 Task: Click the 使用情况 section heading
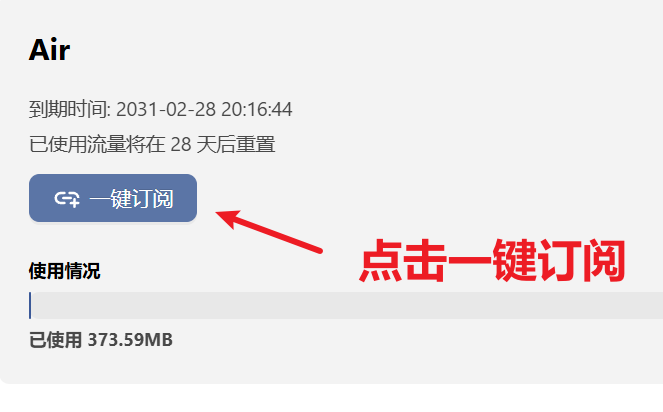click(x=64, y=271)
